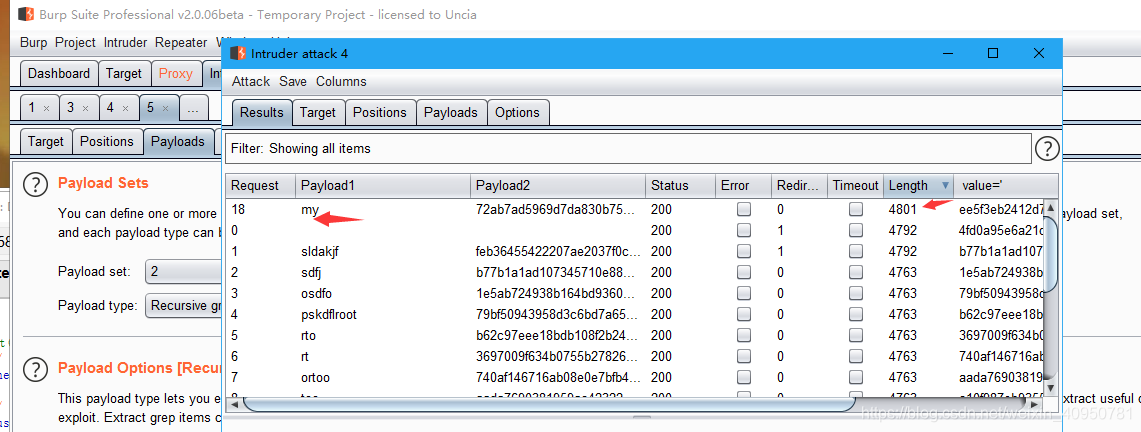This screenshot has height=432, width=1141.
Task: Close numbered Intruder tab 4
Action: (x=125, y=108)
